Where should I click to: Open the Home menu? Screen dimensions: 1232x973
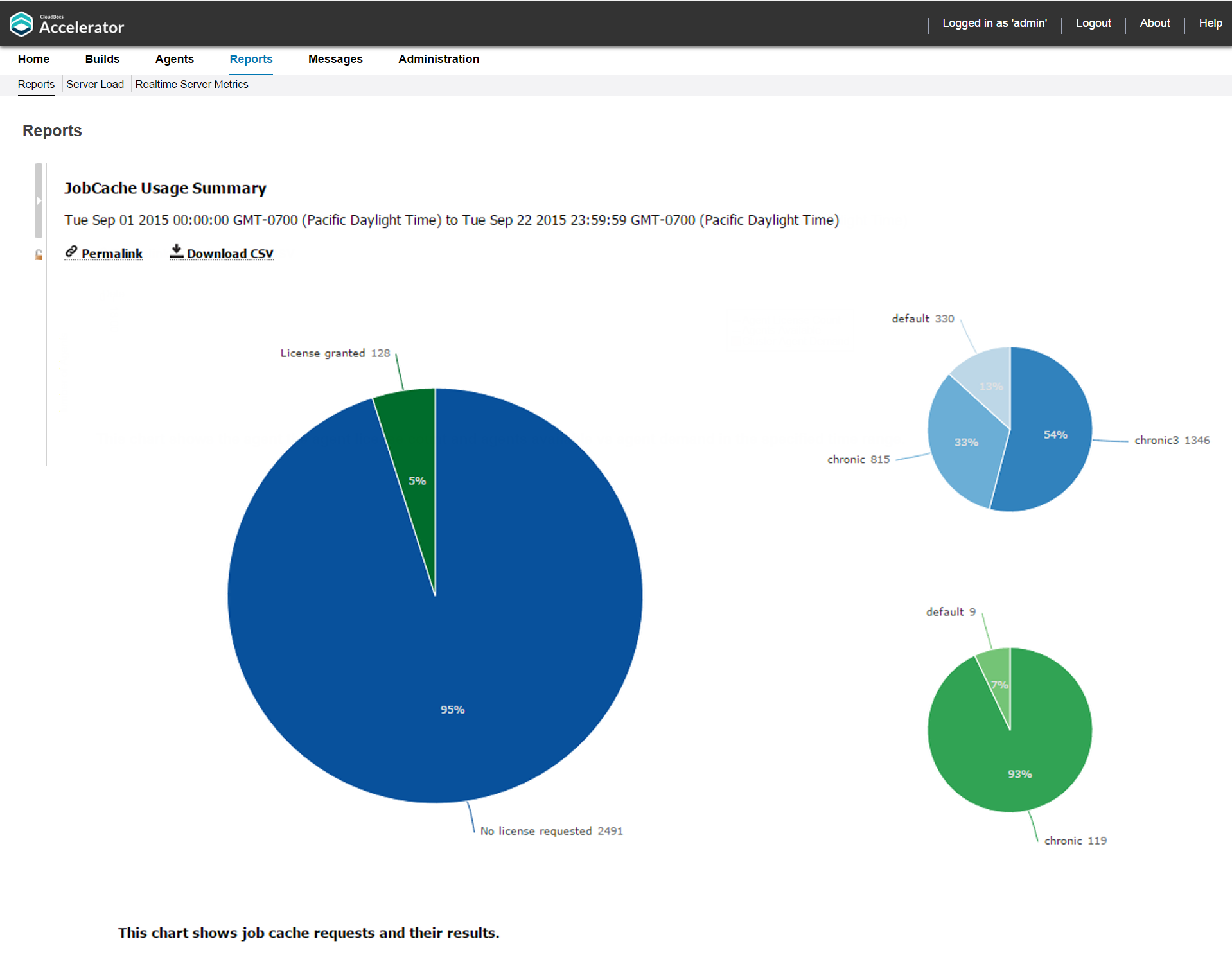[x=33, y=59]
